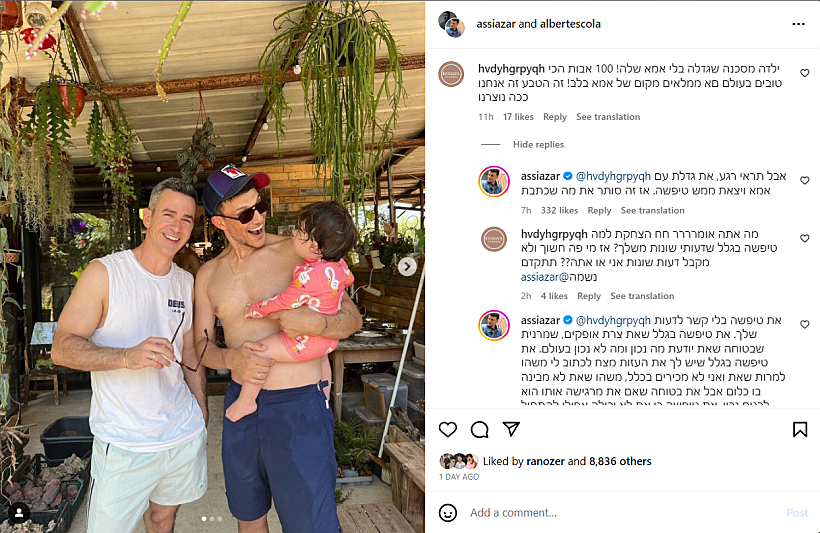Viewport: 820px width, 533px height.
Task: Like hvdyhgrpyqh's reply with 4 likes
Action: point(805,239)
